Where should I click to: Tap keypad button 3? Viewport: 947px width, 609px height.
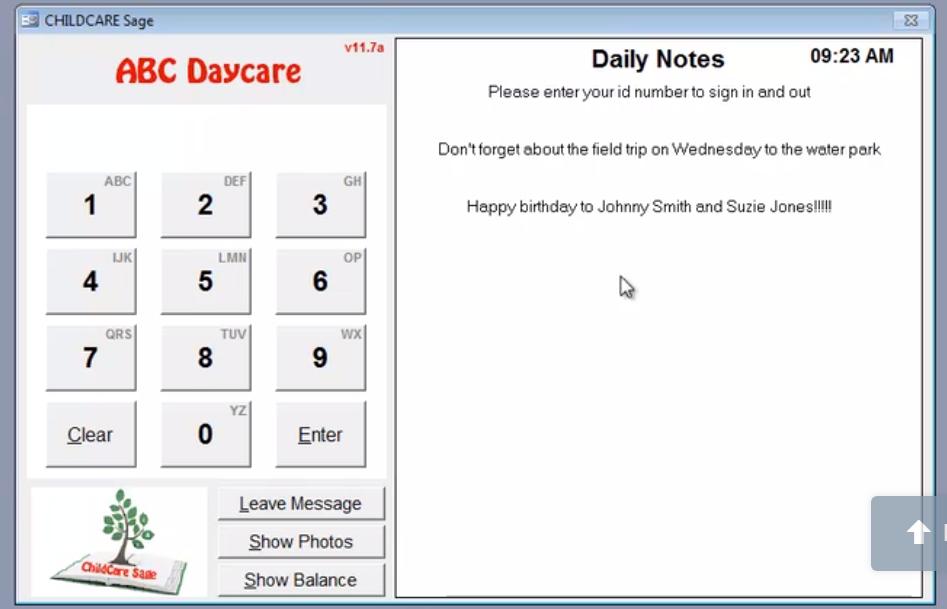[x=321, y=204]
